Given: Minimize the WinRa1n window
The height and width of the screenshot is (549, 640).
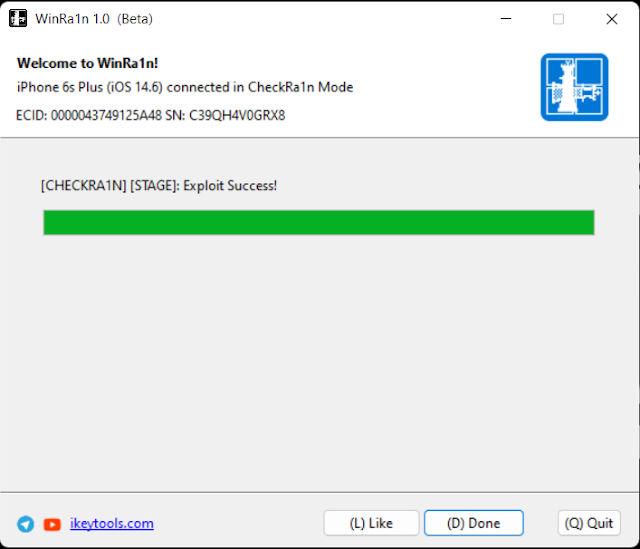Looking at the screenshot, I should tap(506, 19).
